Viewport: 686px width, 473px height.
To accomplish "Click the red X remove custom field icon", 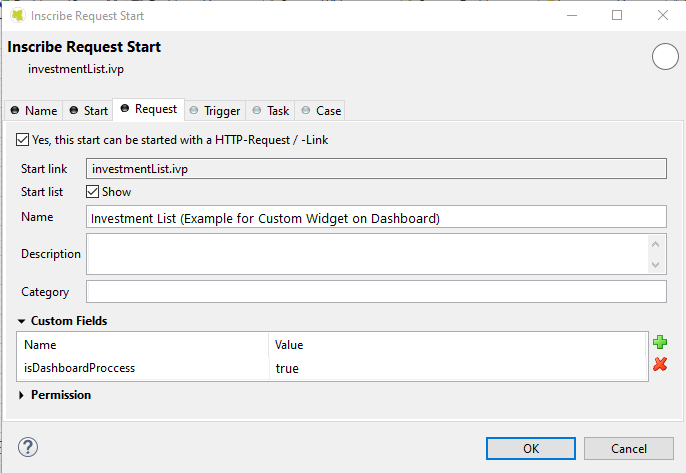I will pos(660,365).
